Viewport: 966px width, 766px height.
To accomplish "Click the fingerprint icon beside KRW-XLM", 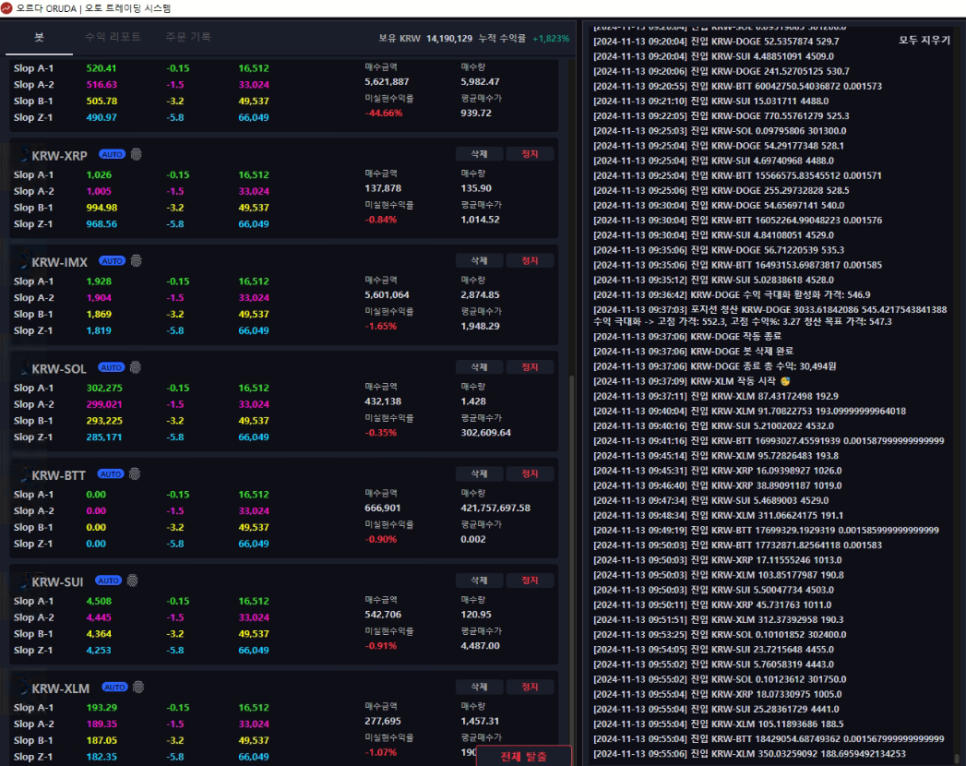I will 139,687.
